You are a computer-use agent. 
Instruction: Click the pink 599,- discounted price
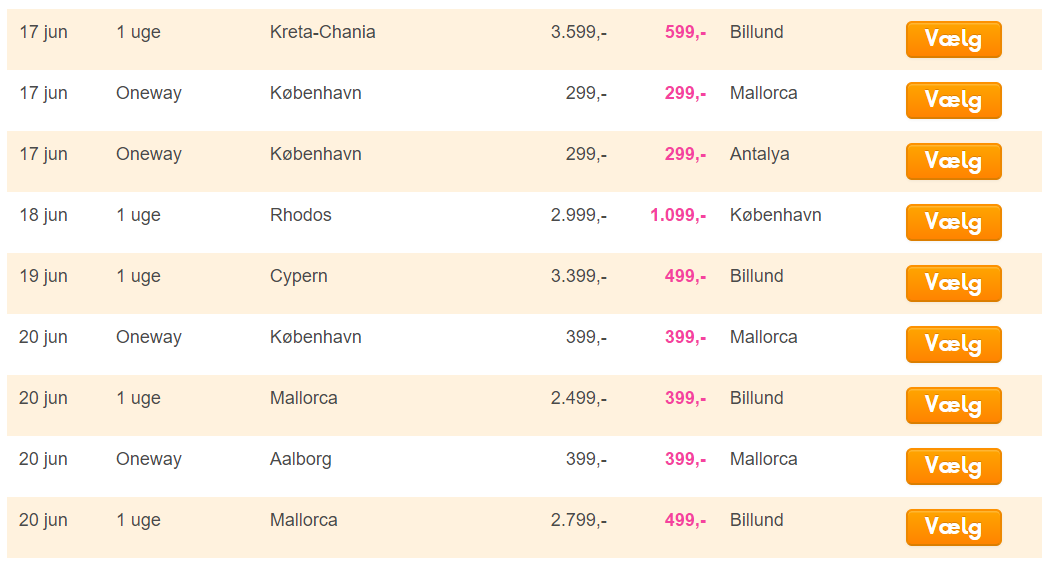pos(685,32)
